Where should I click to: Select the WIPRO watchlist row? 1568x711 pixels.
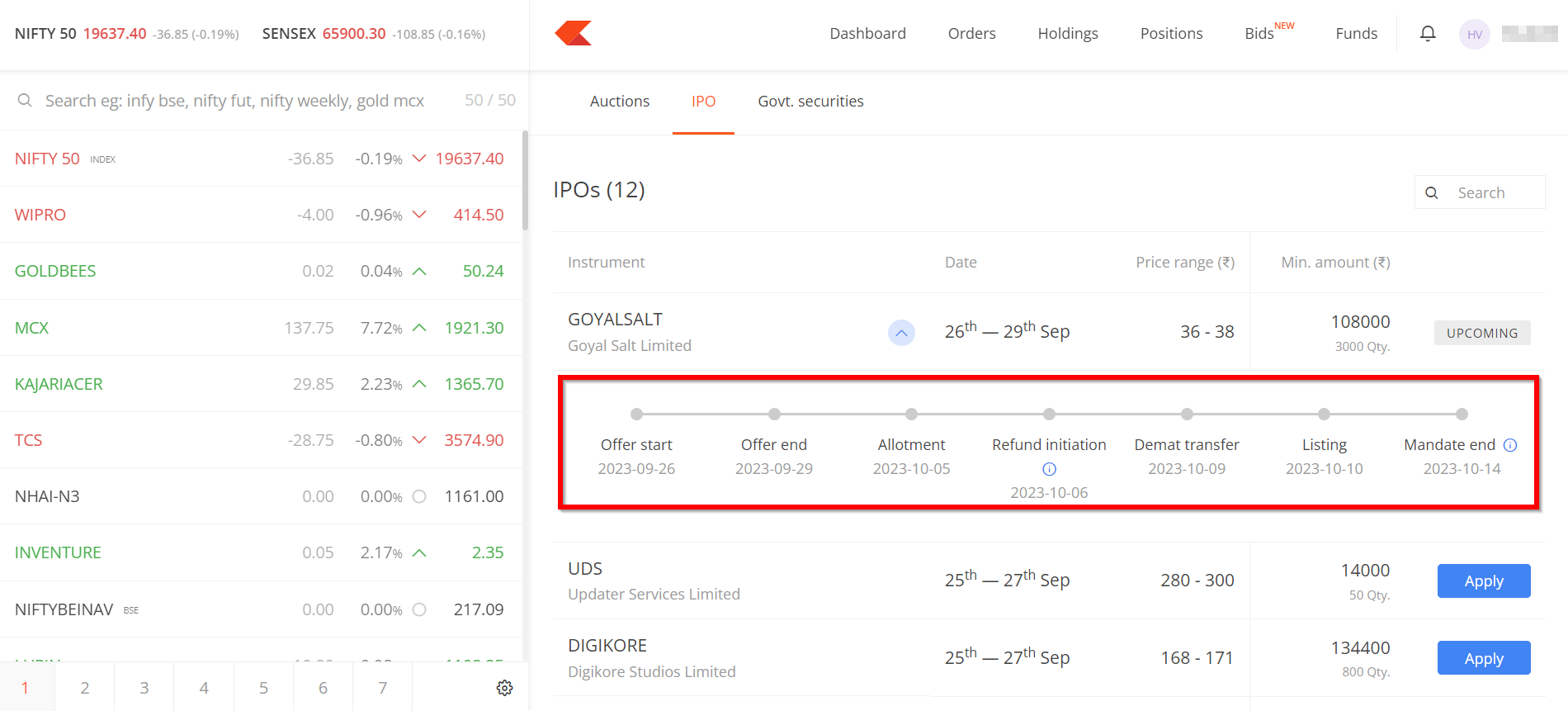(x=261, y=215)
